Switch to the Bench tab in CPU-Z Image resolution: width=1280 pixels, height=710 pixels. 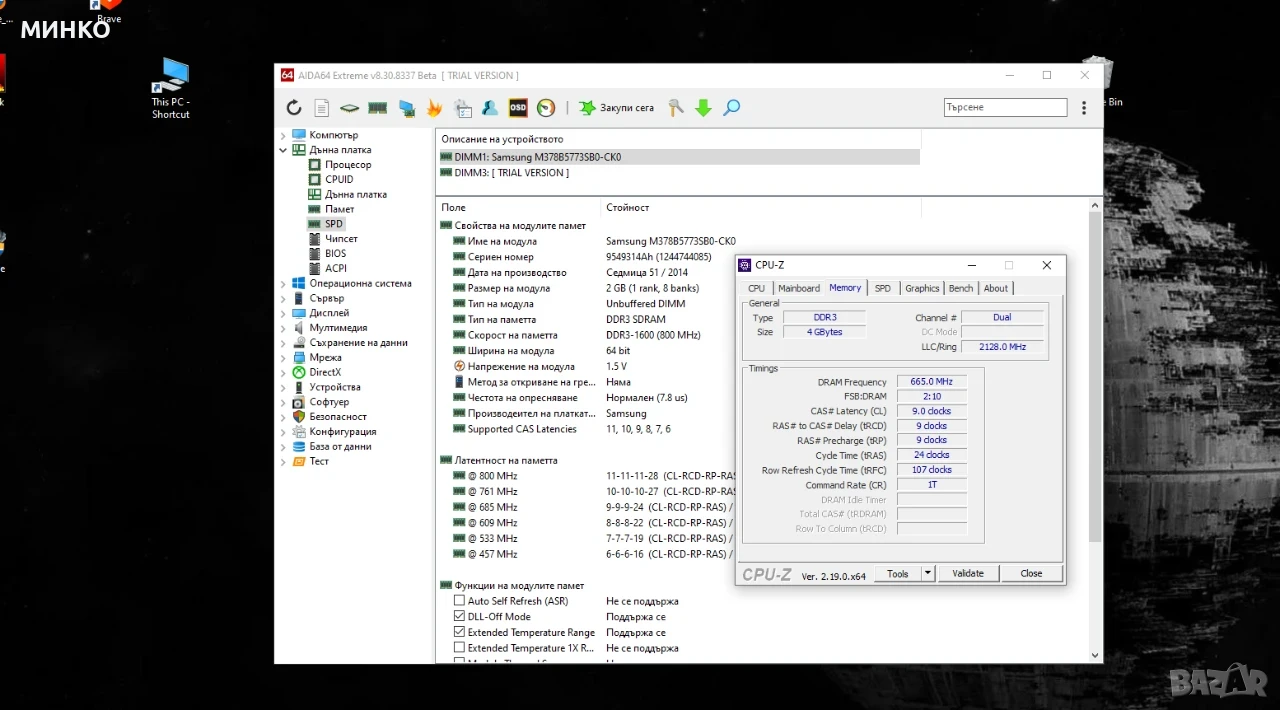pyautogui.click(x=961, y=288)
